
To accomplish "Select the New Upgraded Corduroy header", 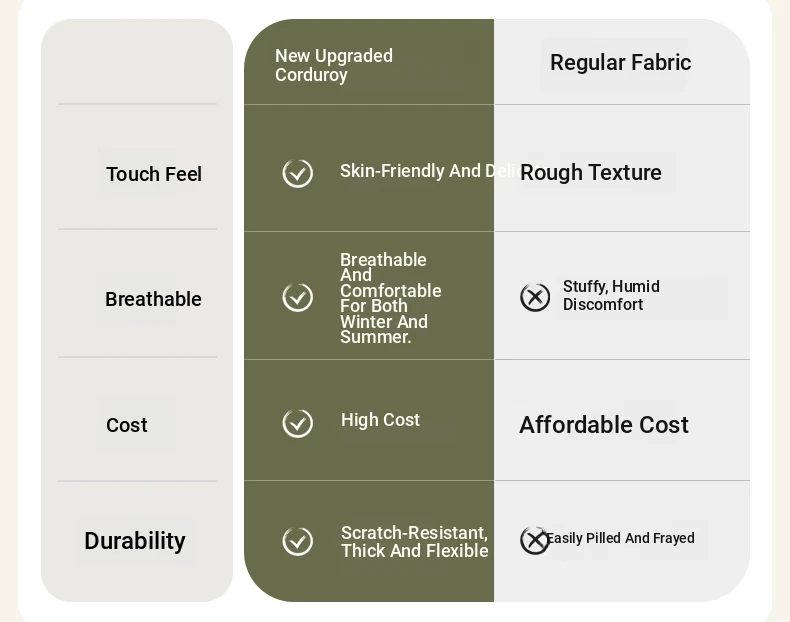I will 334,65.
